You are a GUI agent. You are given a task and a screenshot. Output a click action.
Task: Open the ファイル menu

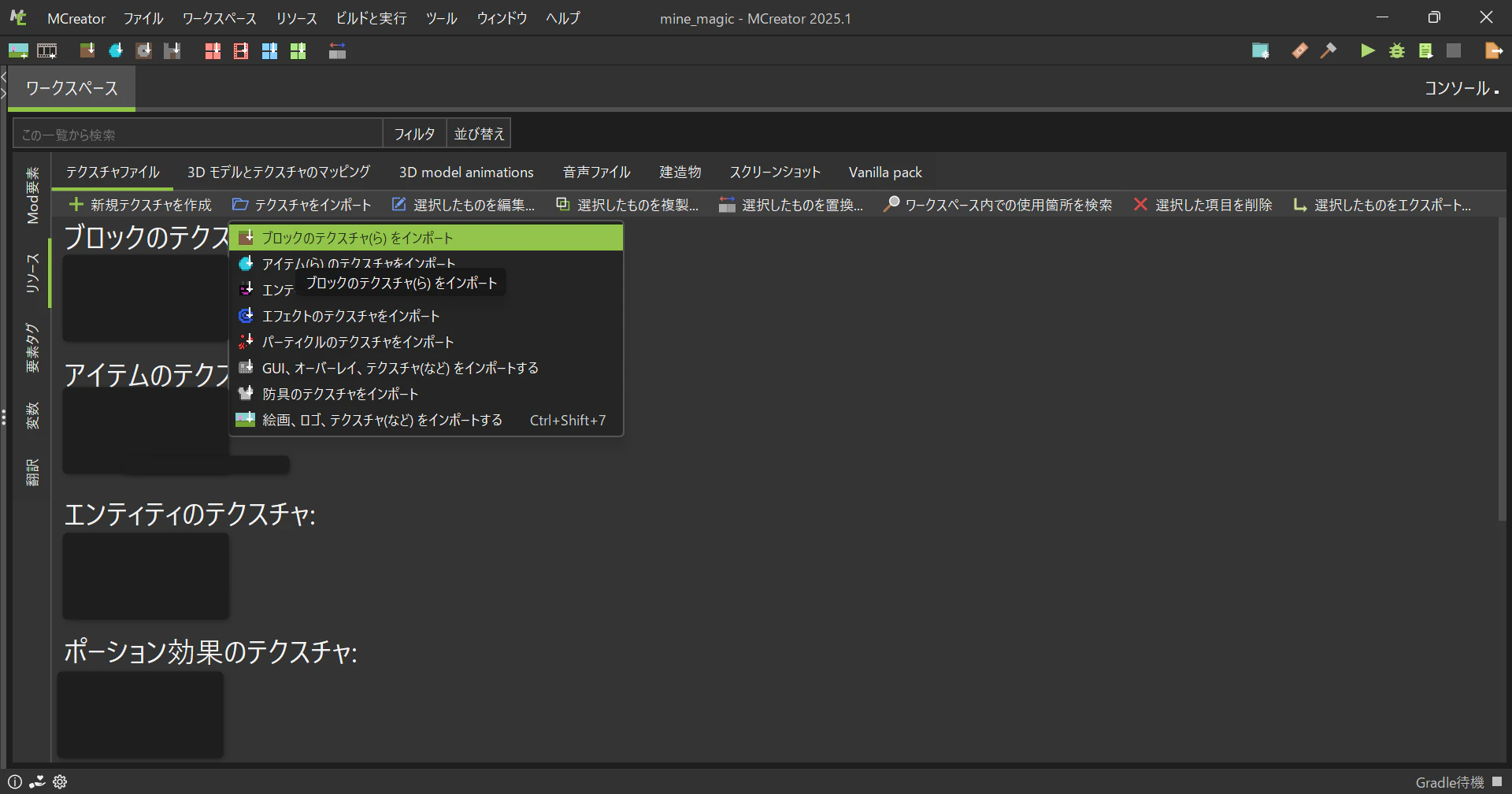[143, 18]
